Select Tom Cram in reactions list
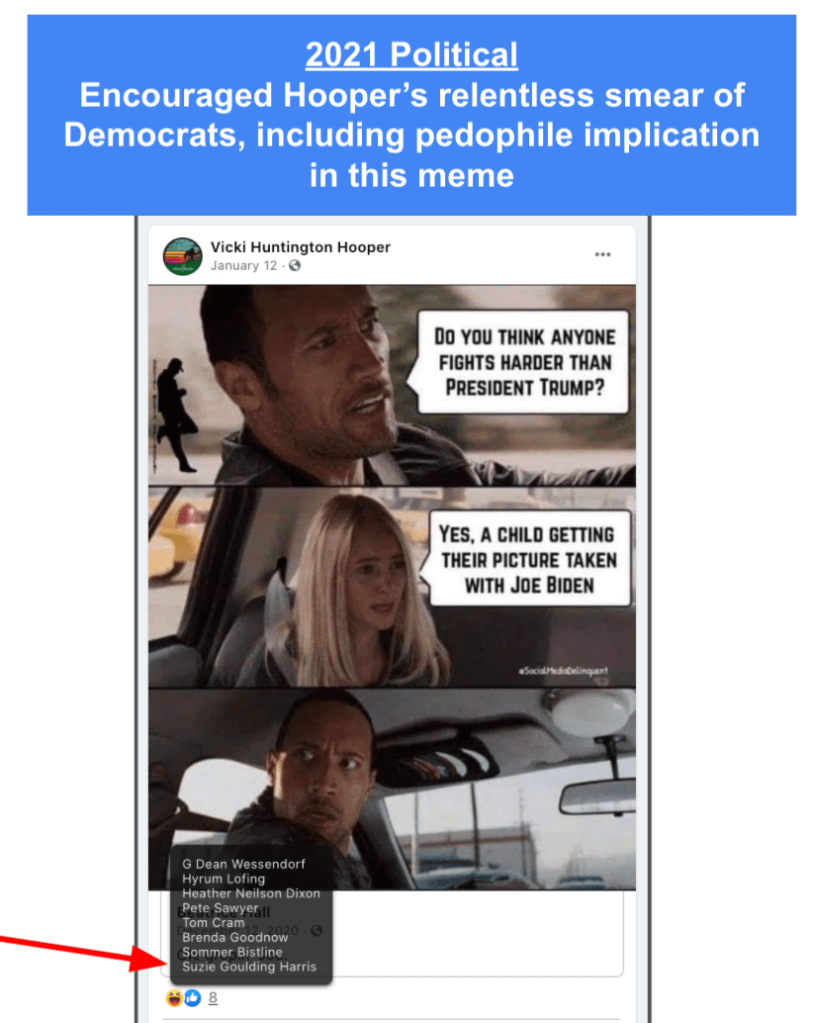813x1023 pixels. coord(213,923)
